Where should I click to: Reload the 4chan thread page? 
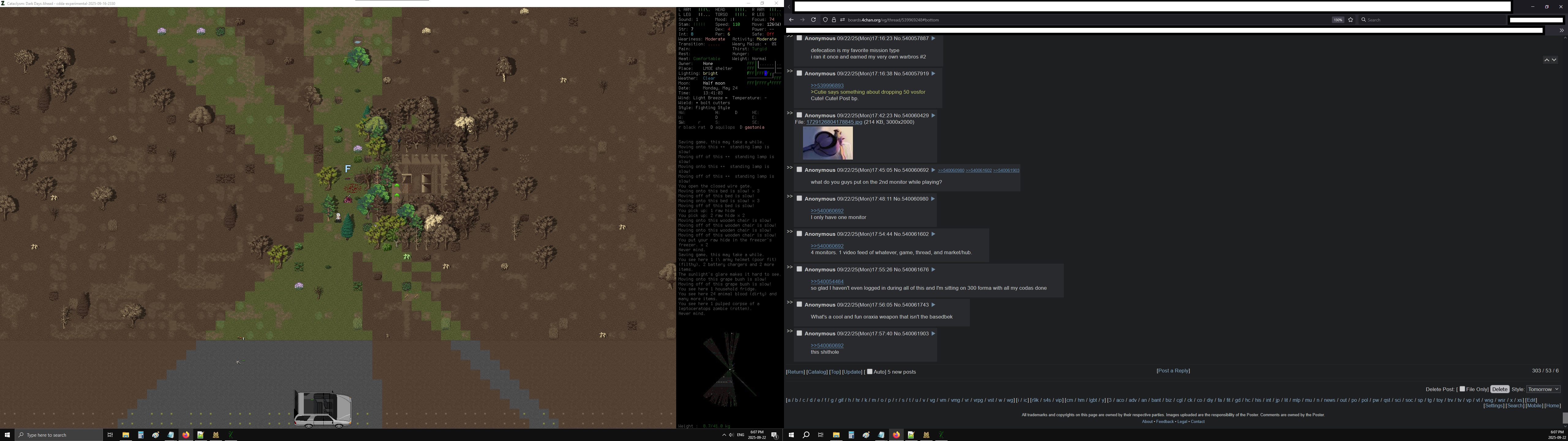coord(813,20)
